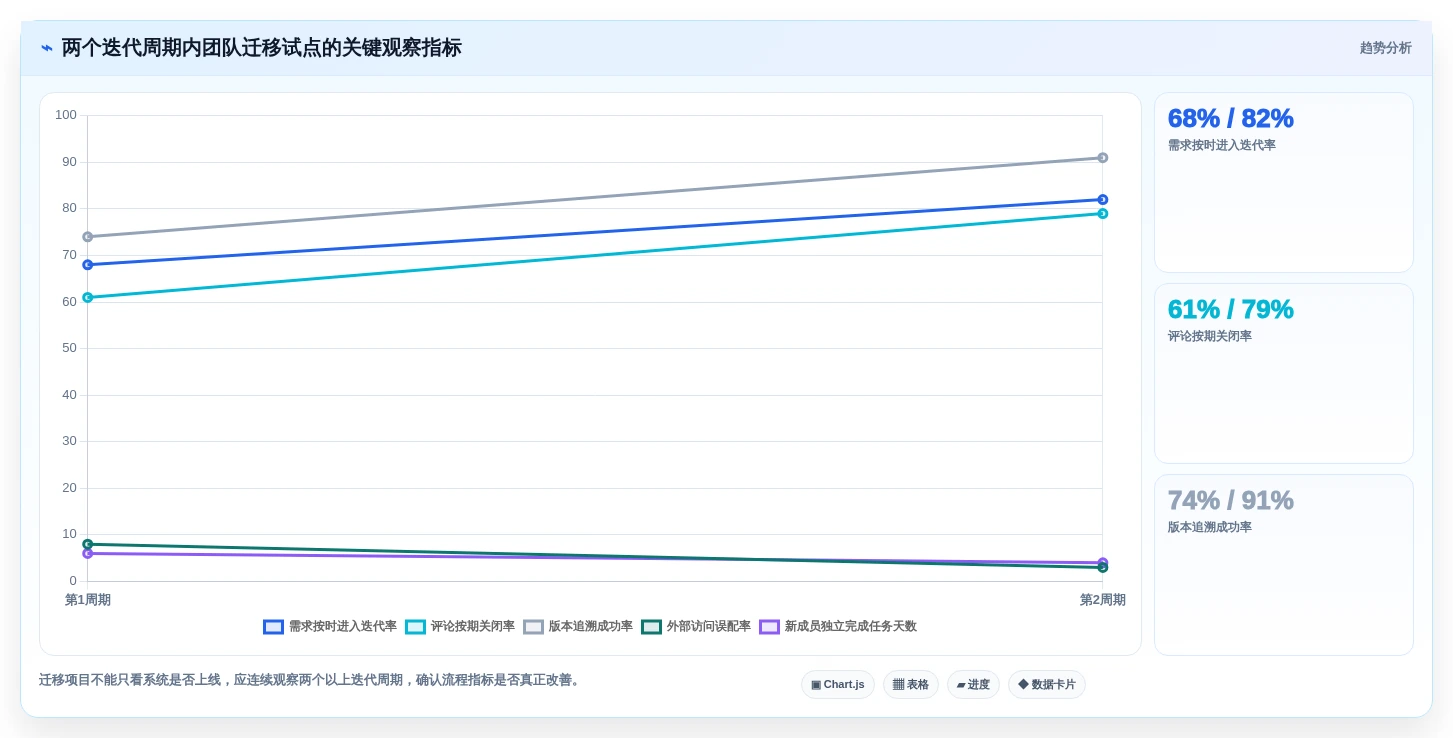Click the blue 需求按时进入迭代率 legend swatch
1453x738 pixels.
tap(274, 627)
